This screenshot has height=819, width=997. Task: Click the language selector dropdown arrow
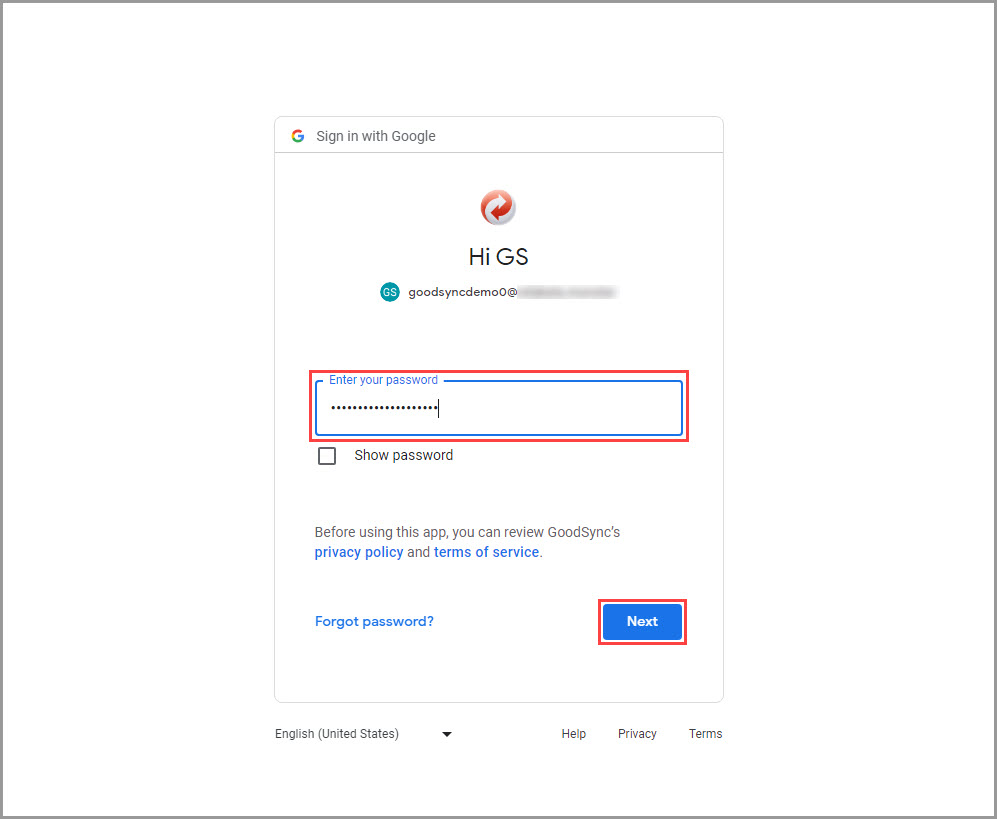pos(446,733)
